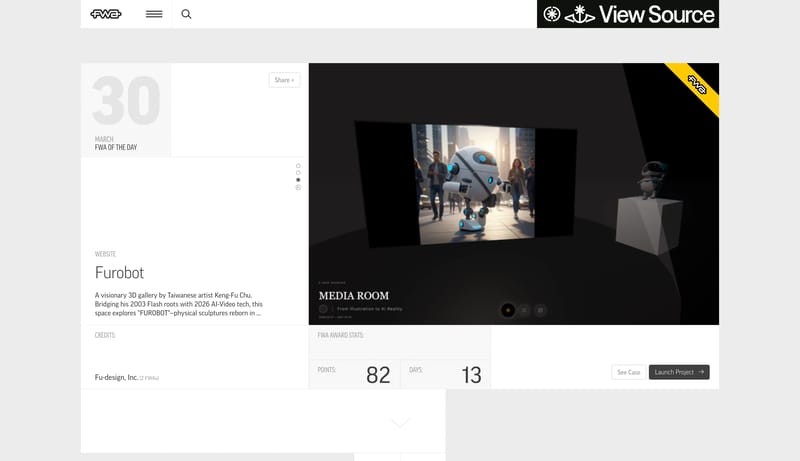
Task: Click the POINTS label
Action: coord(327,370)
